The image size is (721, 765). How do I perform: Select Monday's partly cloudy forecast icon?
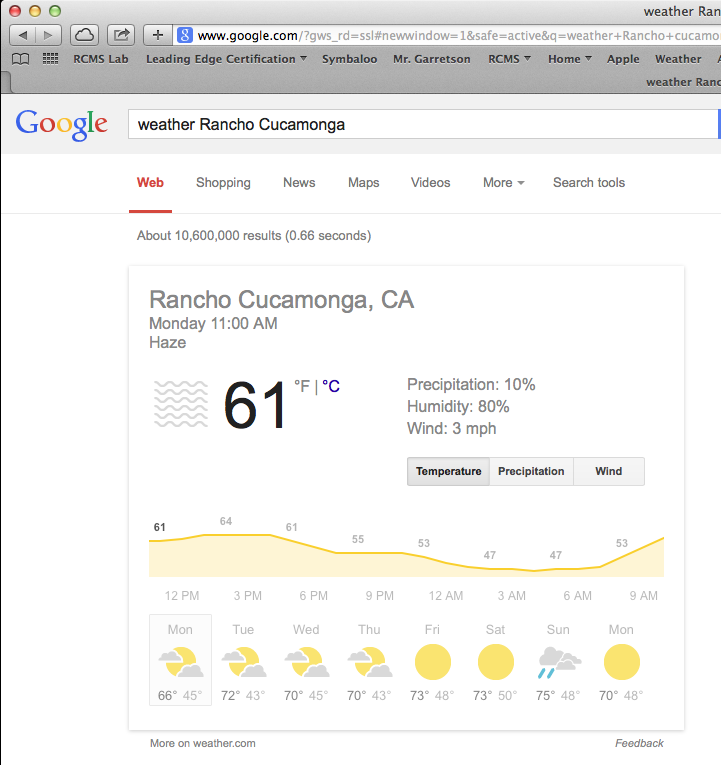[180, 662]
